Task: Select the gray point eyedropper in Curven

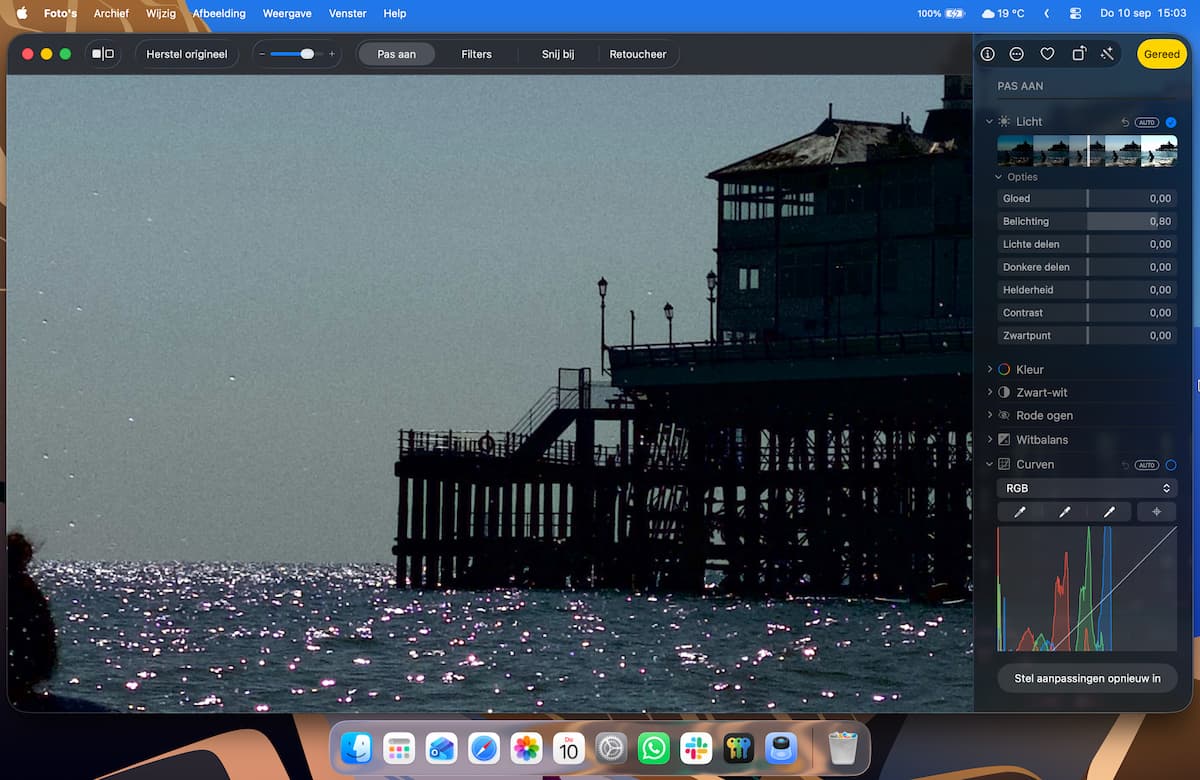Action: click(1064, 512)
